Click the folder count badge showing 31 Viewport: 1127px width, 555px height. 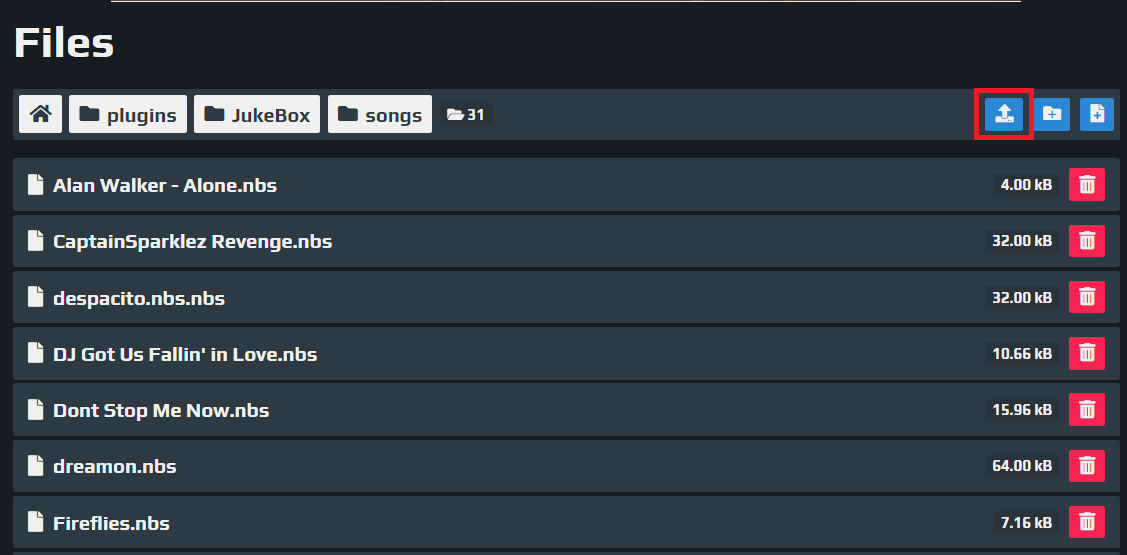(466, 114)
